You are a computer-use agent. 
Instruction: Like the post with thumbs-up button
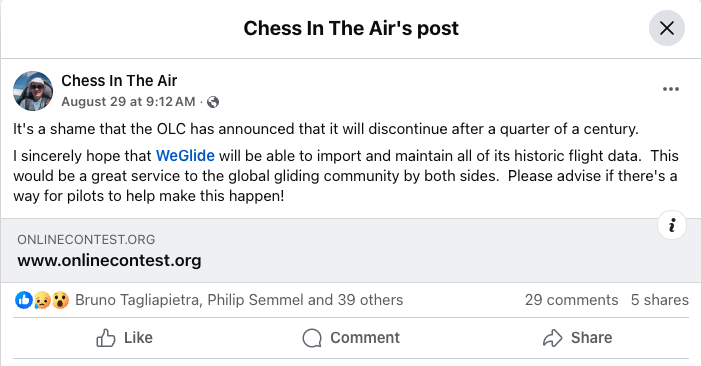click(x=125, y=338)
